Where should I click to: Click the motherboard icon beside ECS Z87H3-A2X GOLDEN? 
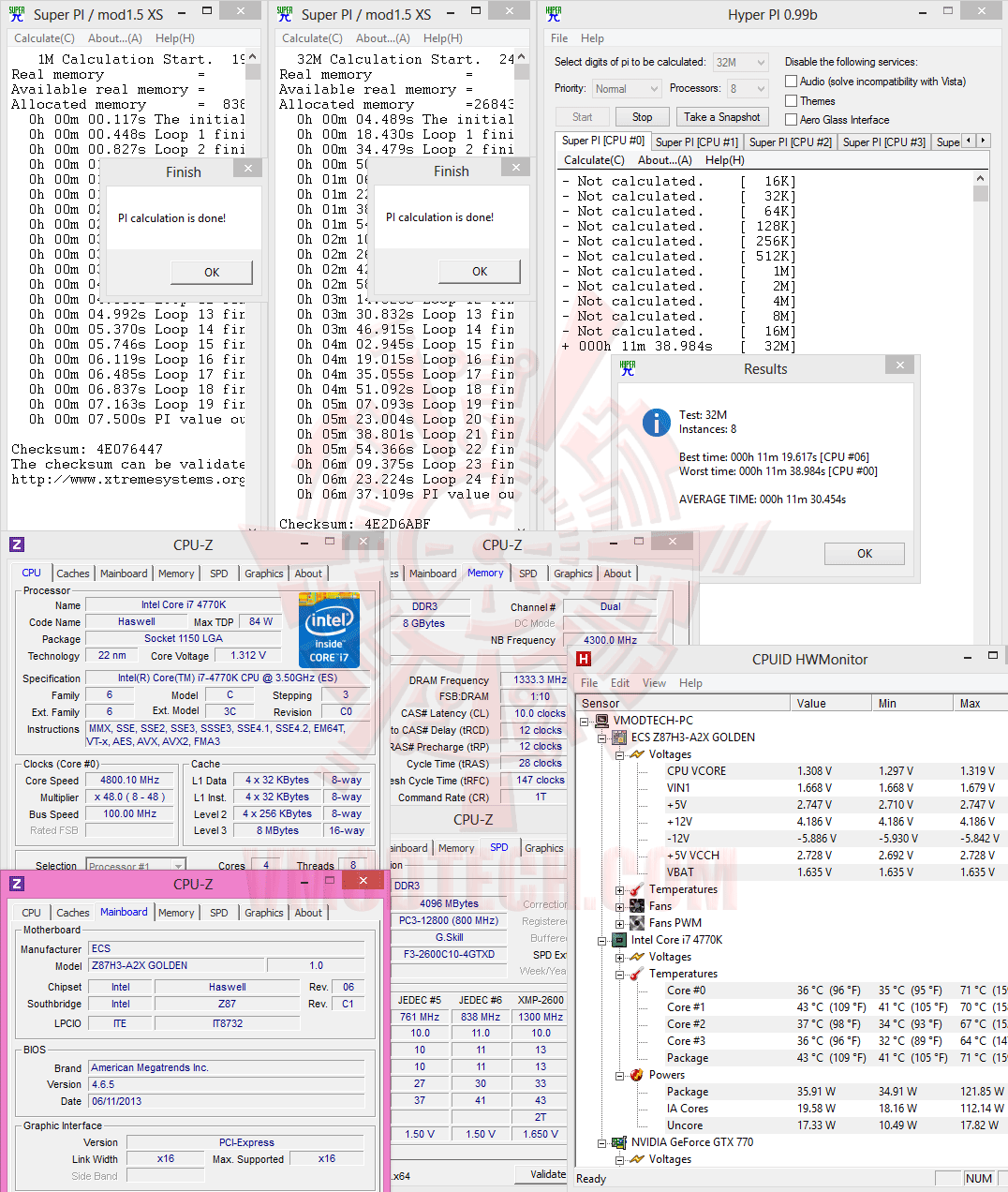(619, 738)
